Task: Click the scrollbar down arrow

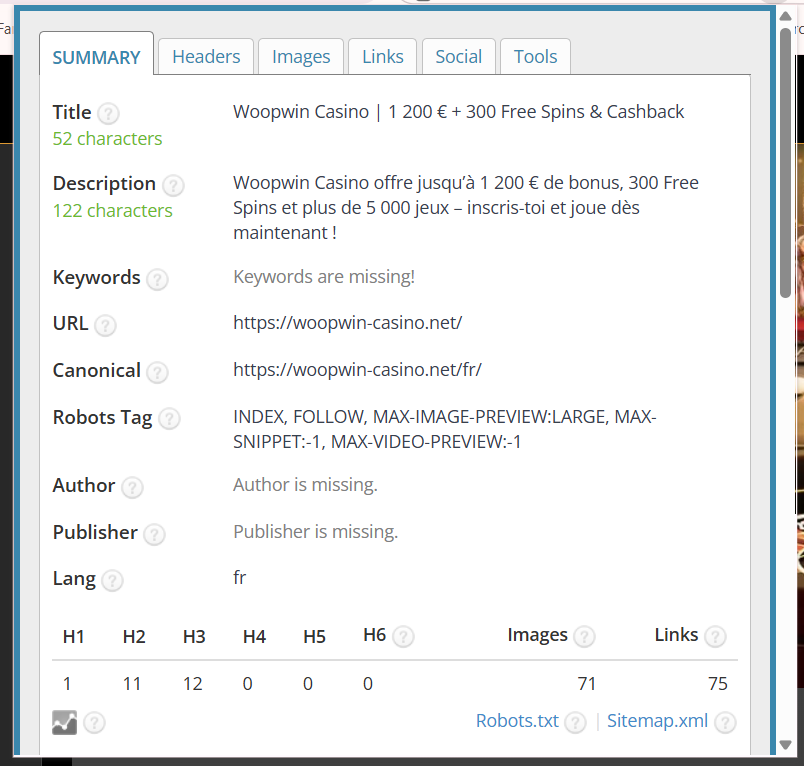Action: point(786,744)
